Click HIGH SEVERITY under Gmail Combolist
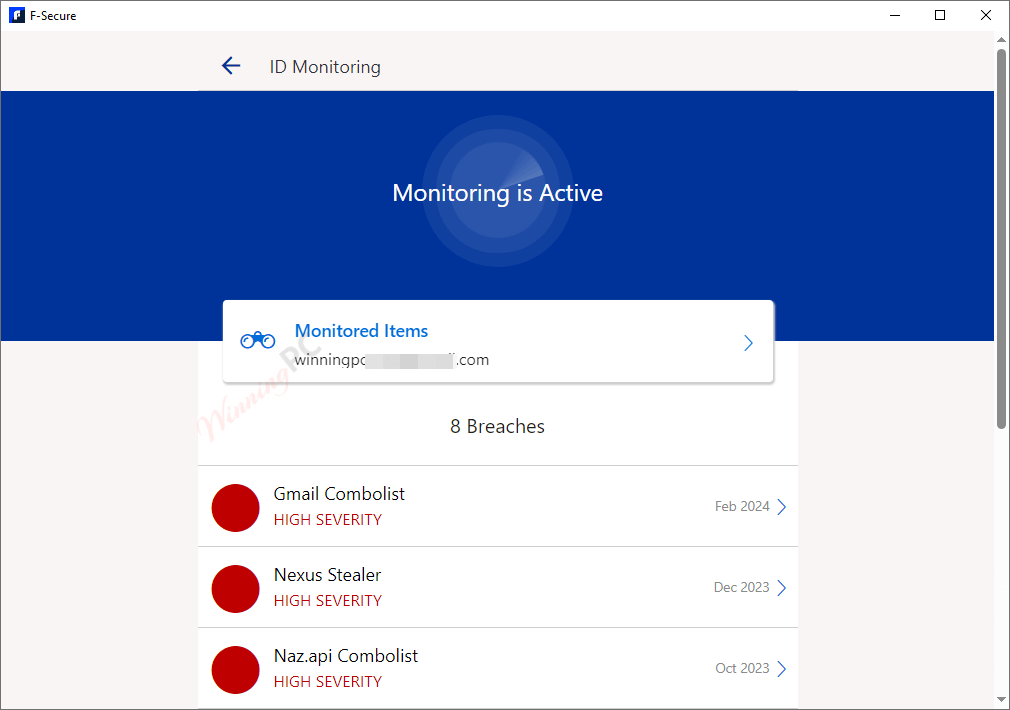The height and width of the screenshot is (710, 1010). (328, 520)
